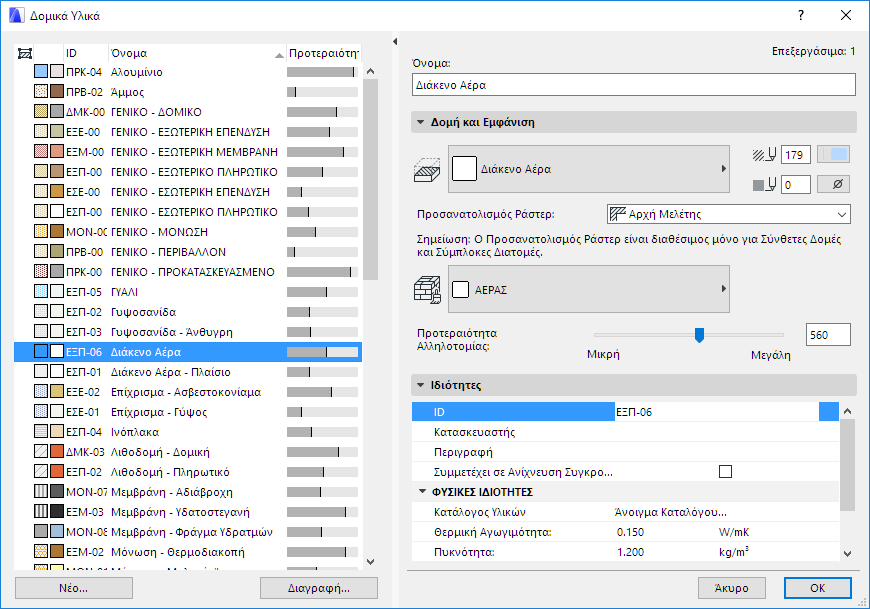
Task: Click Άνοιγμα Καταλόγου... link
Action: tap(671, 512)
